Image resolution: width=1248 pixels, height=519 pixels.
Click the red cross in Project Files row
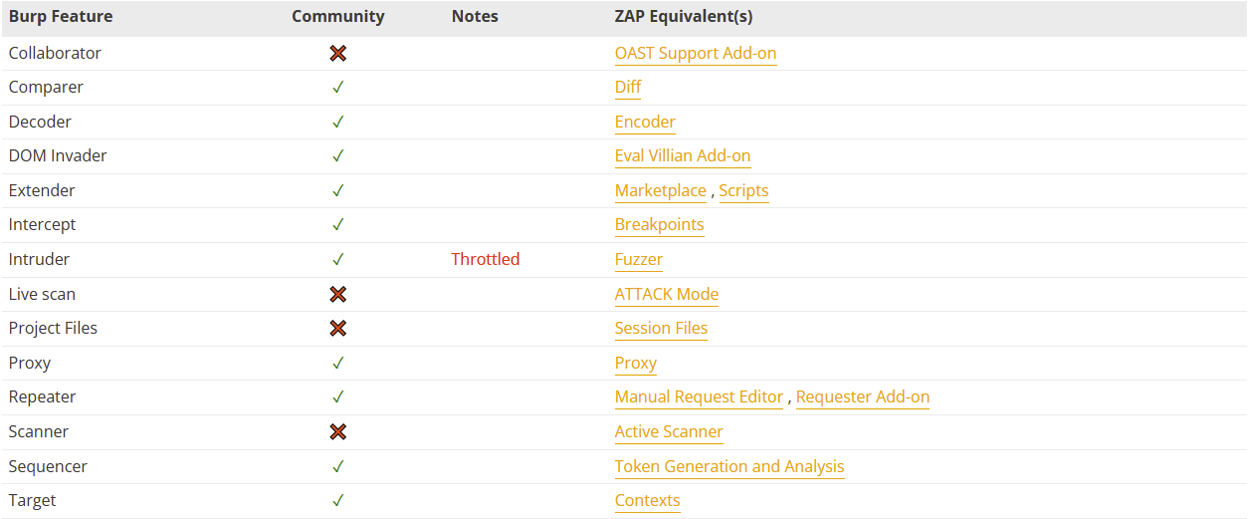point(338,328)
